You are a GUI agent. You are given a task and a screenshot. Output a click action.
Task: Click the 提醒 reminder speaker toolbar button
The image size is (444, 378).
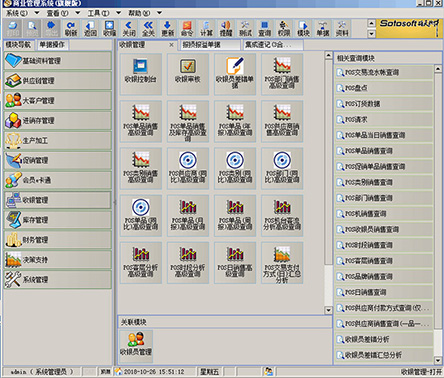[x=226, y=28]
